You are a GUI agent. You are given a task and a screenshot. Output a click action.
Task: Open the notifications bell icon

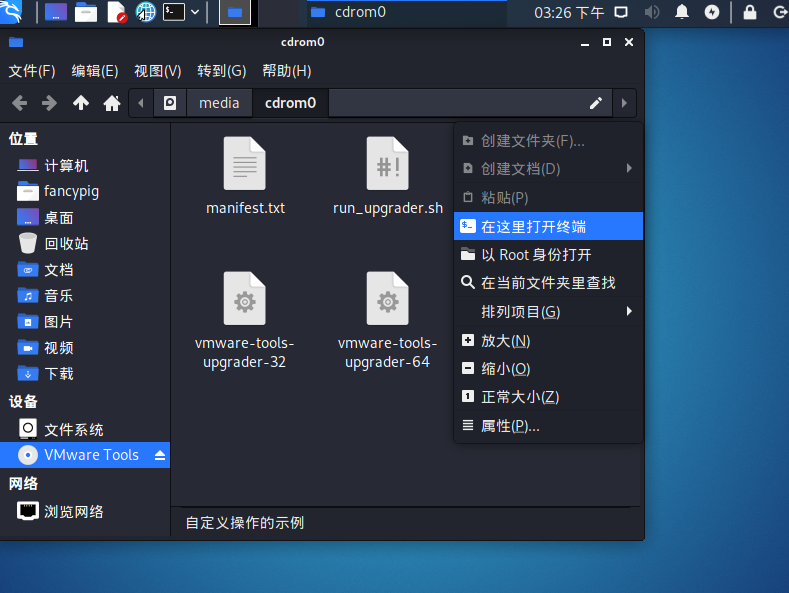[x=682, y=12]
